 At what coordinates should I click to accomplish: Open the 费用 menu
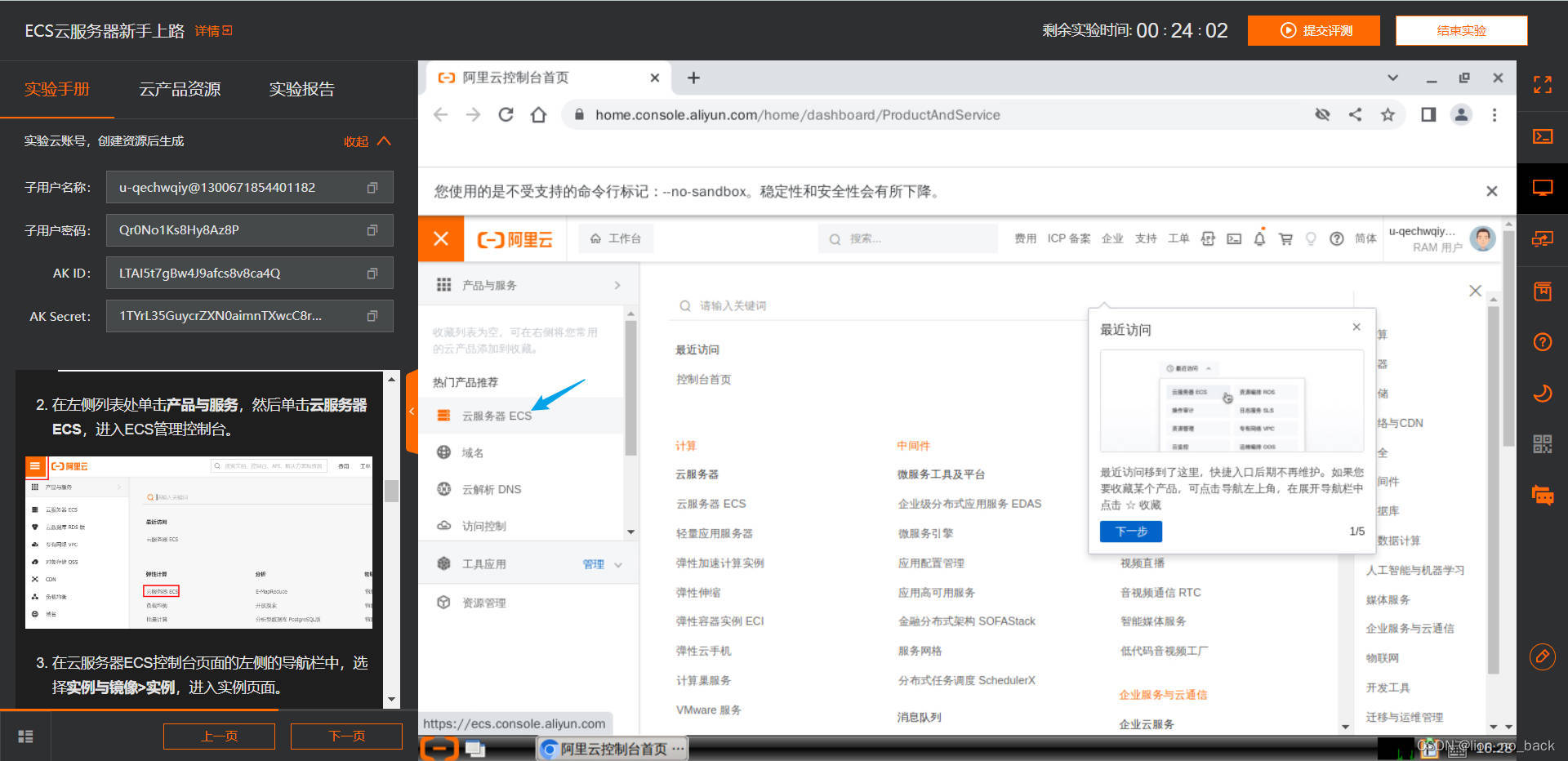[1025, 238]
